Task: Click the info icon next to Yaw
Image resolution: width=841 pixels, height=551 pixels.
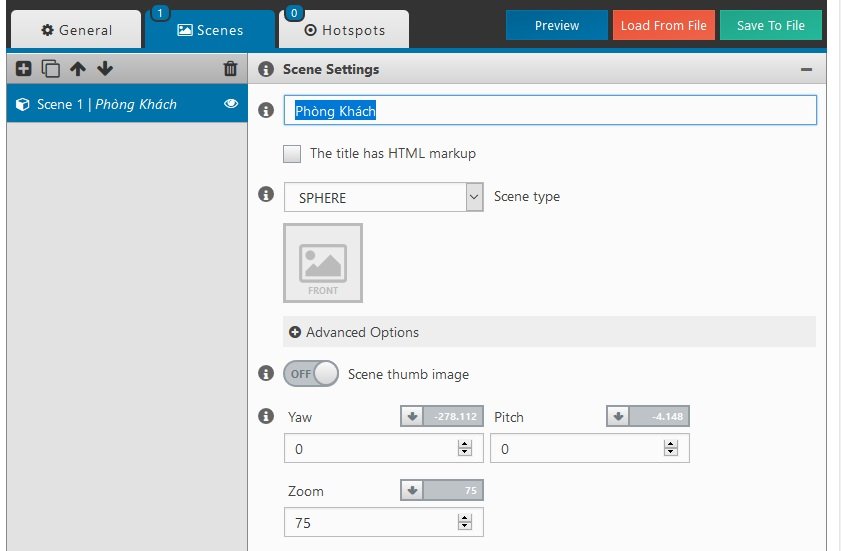Action: (x=266, y=416)
